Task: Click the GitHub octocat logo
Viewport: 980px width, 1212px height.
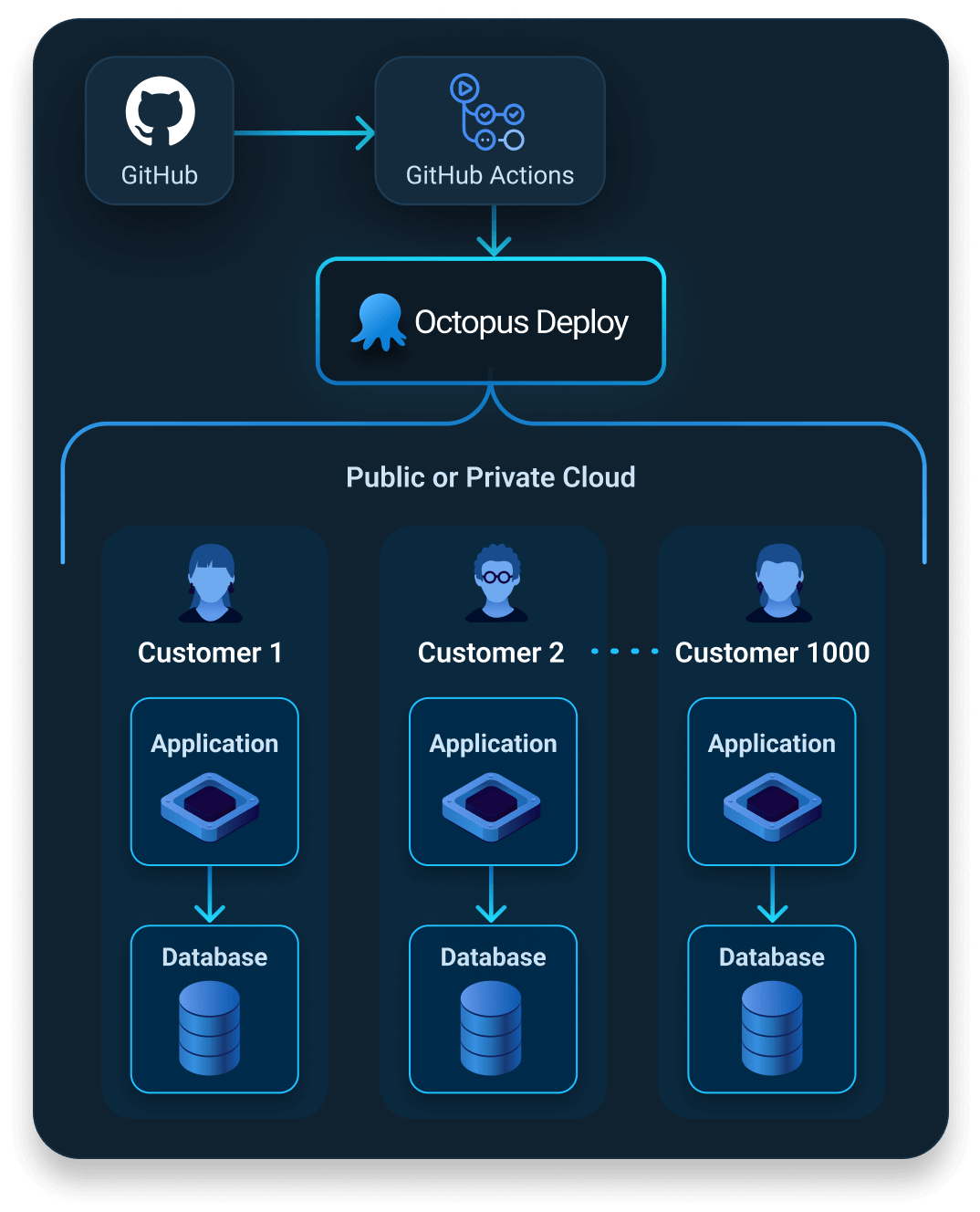Action: 160,111
